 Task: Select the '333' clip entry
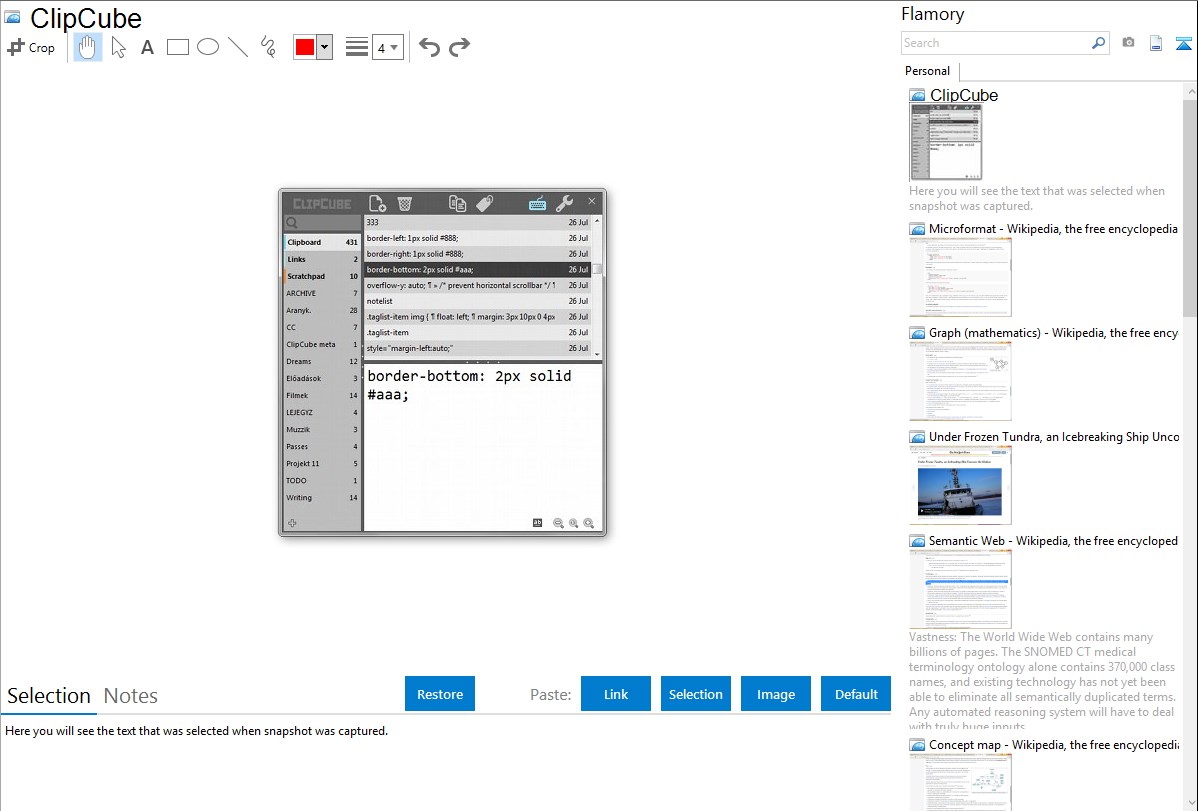[x=478, y=222]
